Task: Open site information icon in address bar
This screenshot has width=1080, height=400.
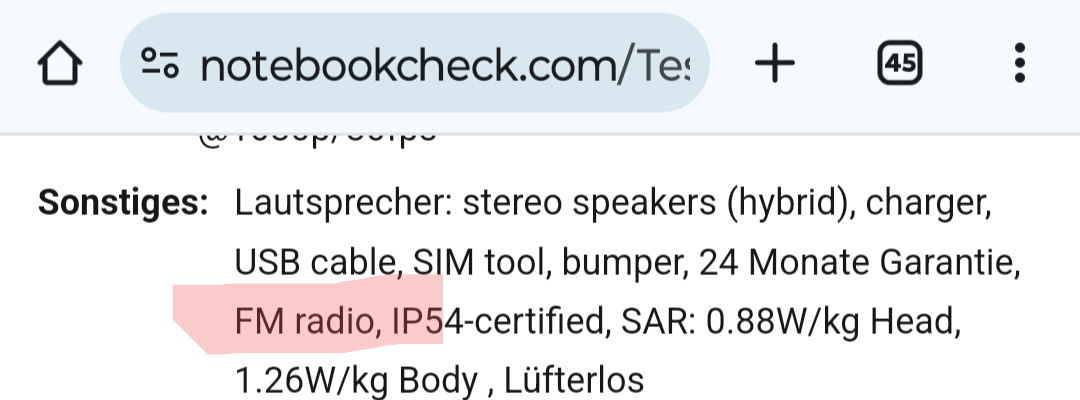Action: tap(160, 65)
